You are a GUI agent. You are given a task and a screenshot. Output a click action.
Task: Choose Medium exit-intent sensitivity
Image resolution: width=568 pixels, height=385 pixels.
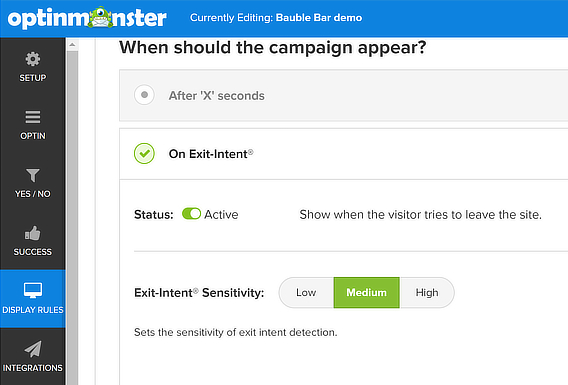[x=367, y=293]
